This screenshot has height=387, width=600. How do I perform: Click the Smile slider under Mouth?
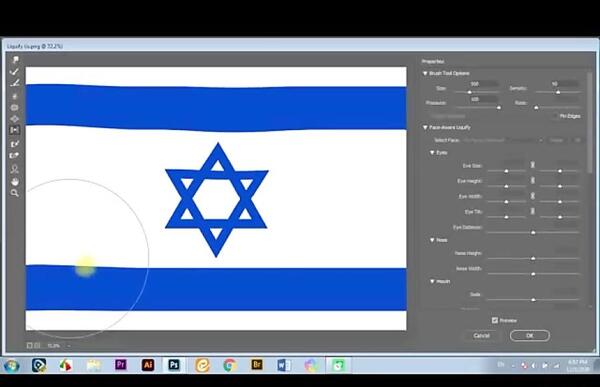[x=533, y=300]
